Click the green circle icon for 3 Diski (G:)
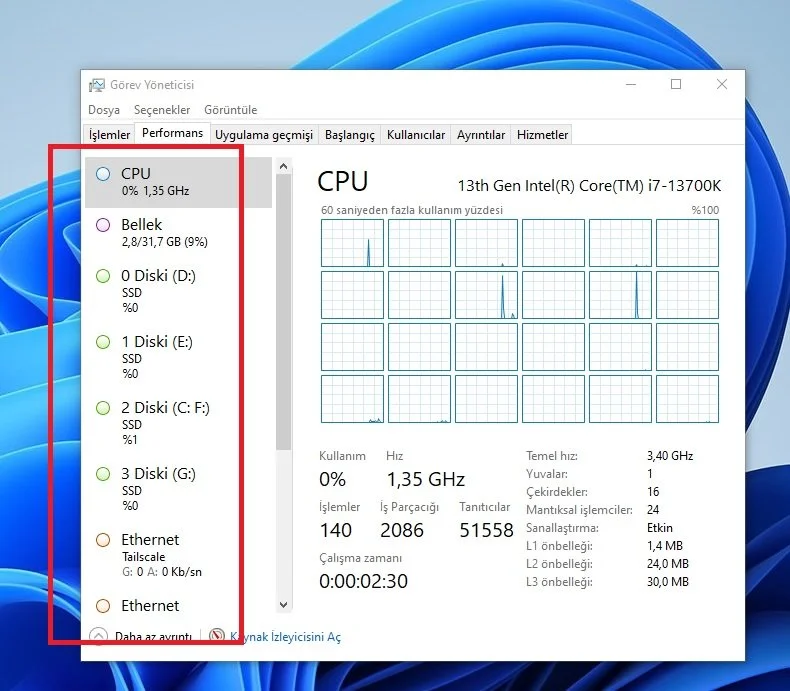The image size is (790, 691). (x=103, y=474)
